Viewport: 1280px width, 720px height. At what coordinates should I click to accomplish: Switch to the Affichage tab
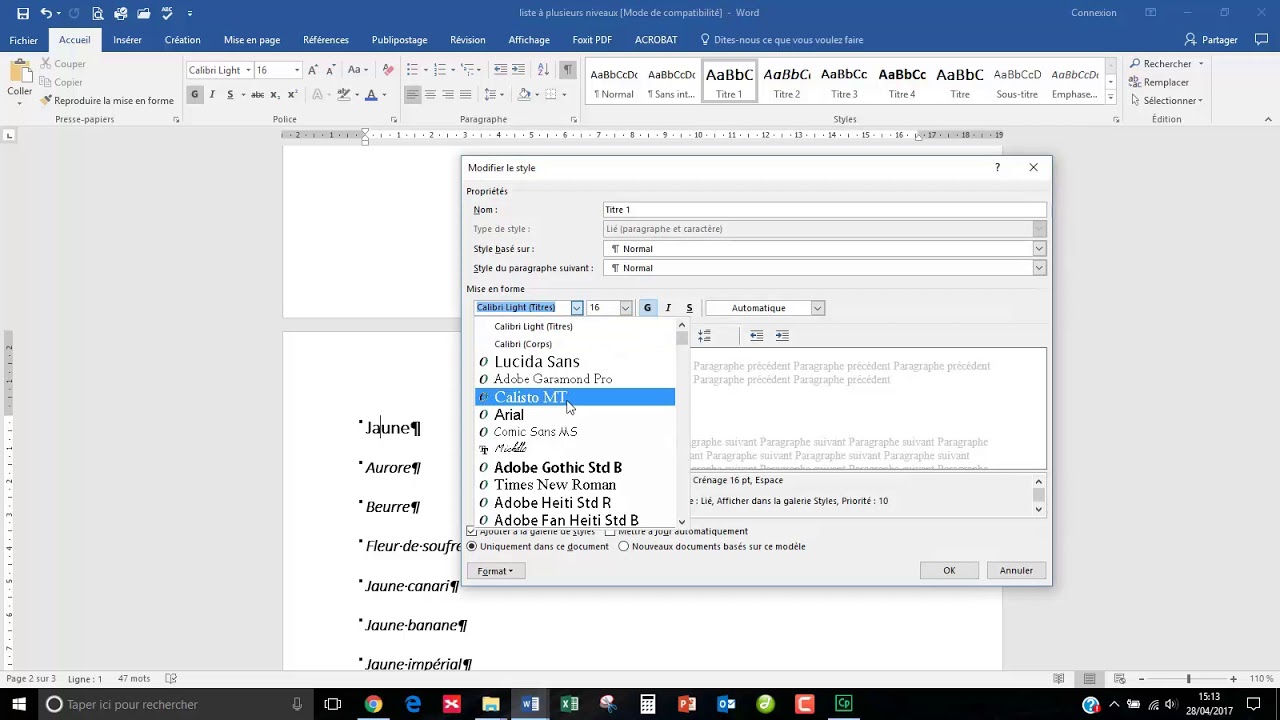[x=529, y=40]
